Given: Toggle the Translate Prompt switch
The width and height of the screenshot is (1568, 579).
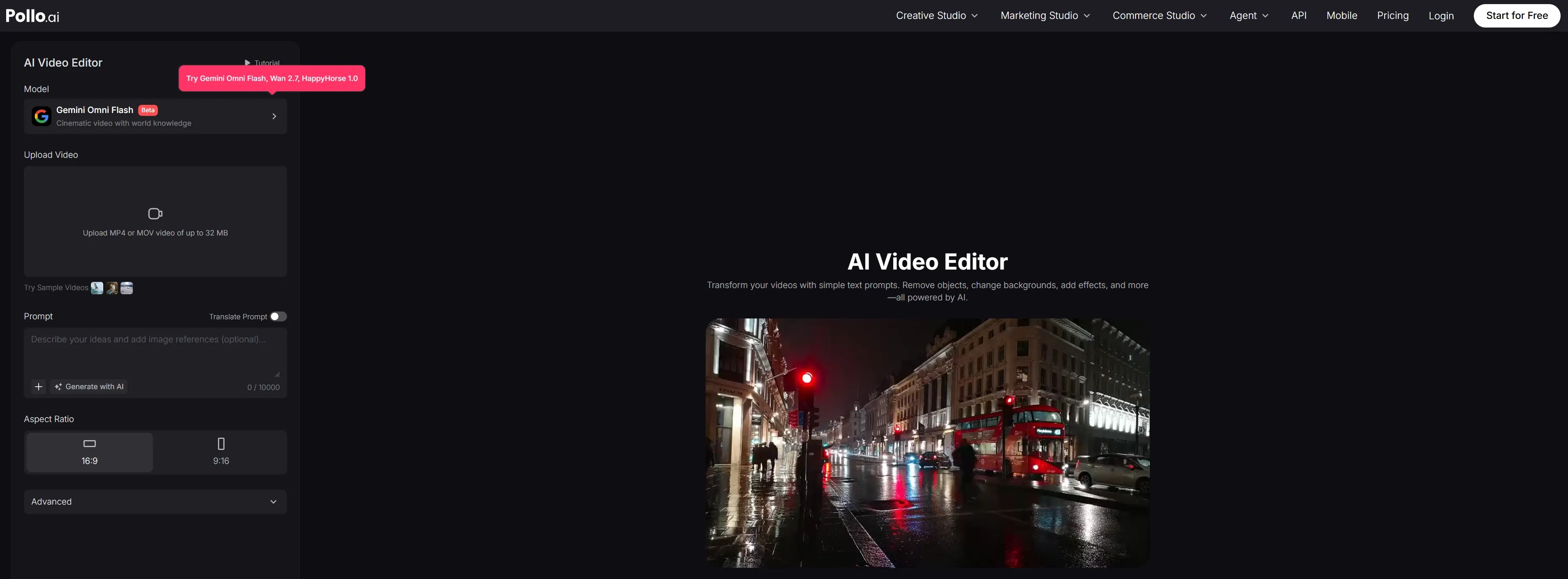Looking at the screenshot, I should tap(278, 316).
